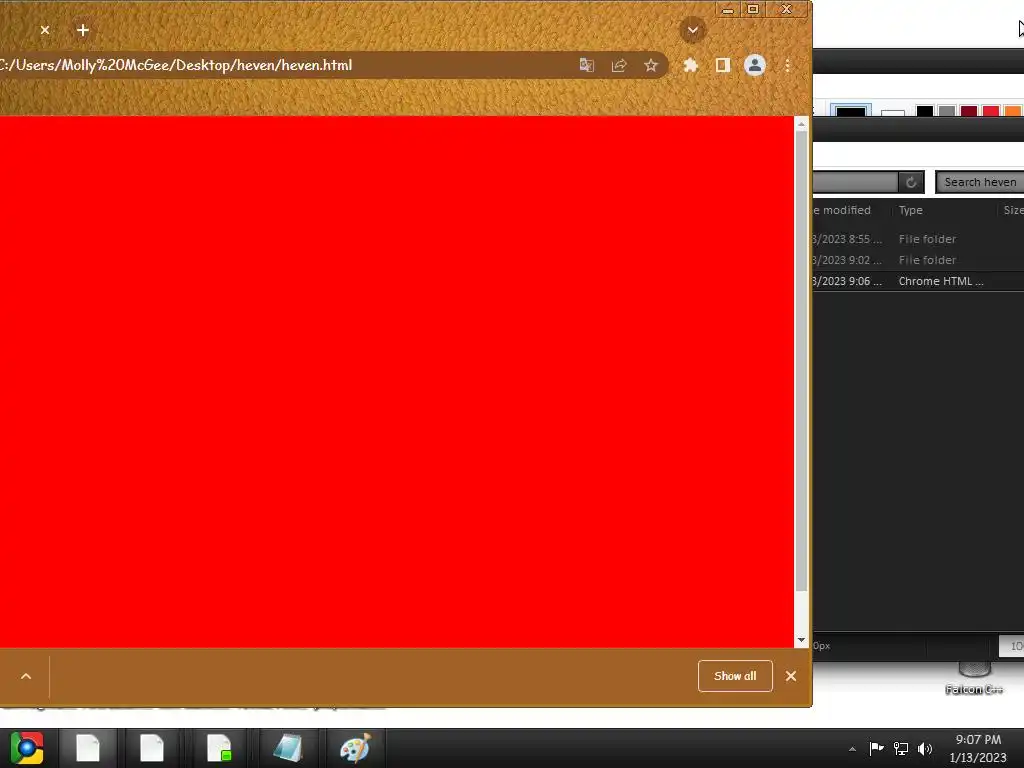Click the vertical scrollbar thumb in Chrome
The image size is (1024, 768).
point(801,360)
